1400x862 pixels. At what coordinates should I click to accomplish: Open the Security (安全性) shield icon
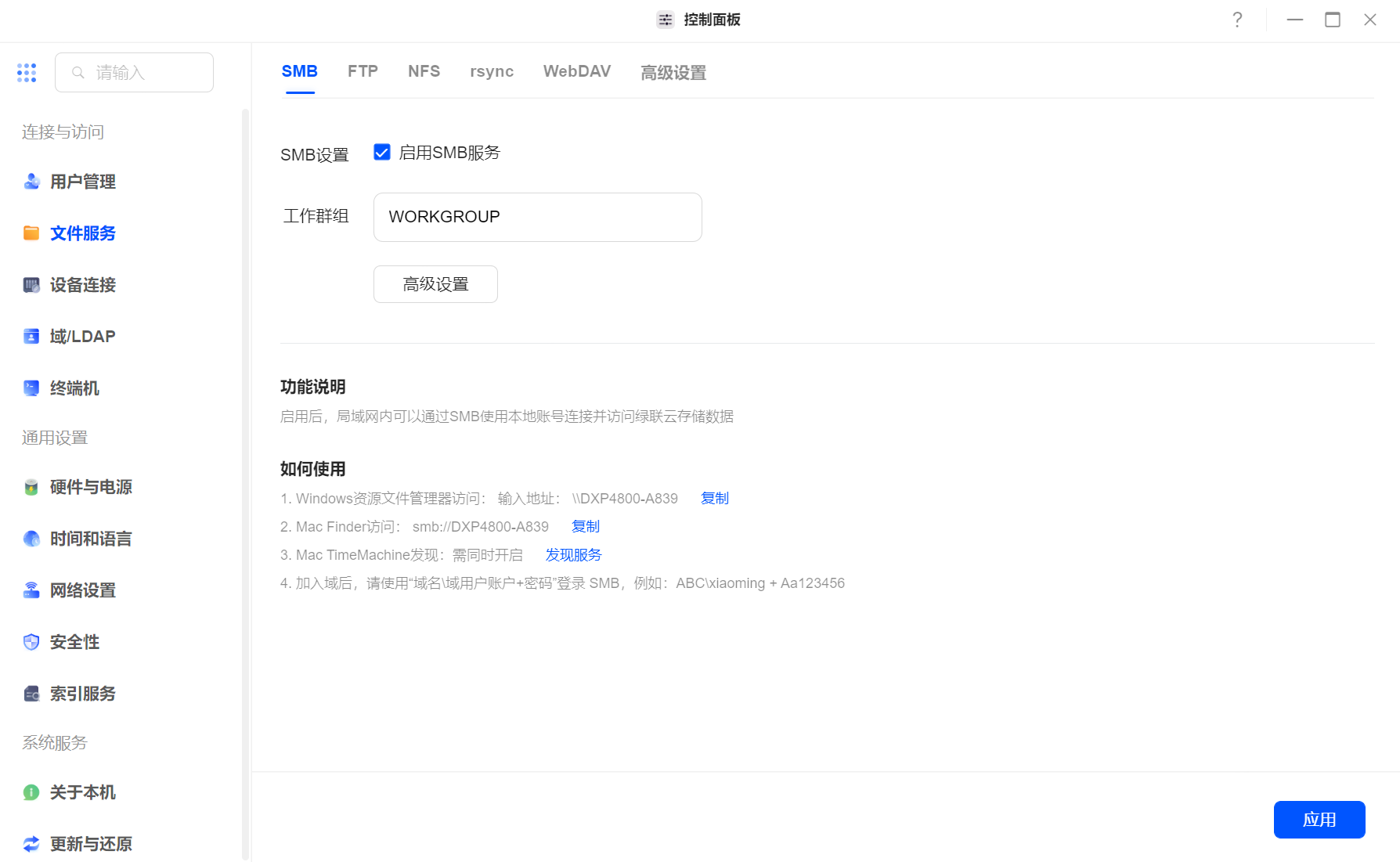(31, 642)
